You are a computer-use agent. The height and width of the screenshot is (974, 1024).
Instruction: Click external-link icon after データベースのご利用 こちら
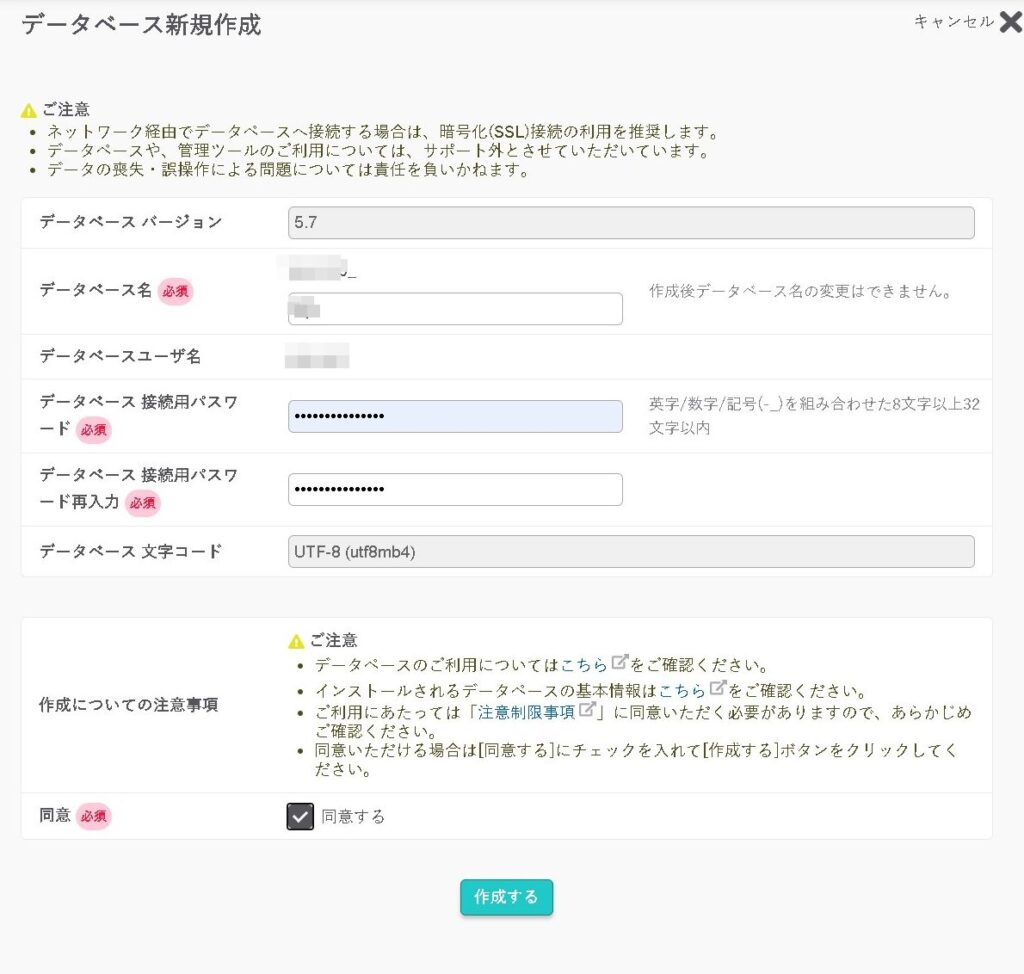coord(620,663)
